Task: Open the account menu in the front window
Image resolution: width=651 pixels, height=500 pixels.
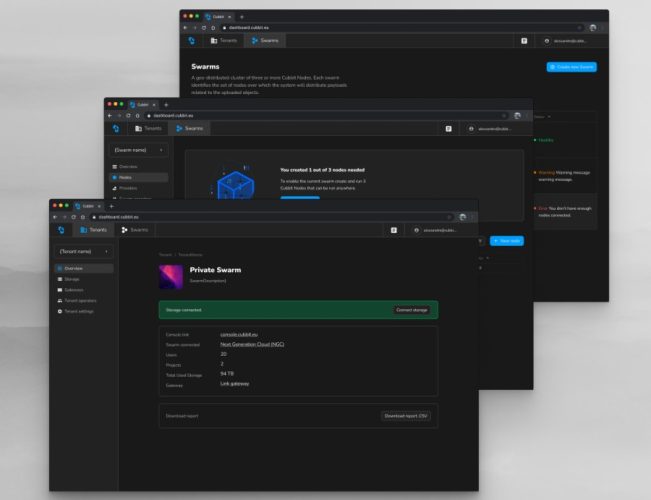Action: click(x=435, y=230)
